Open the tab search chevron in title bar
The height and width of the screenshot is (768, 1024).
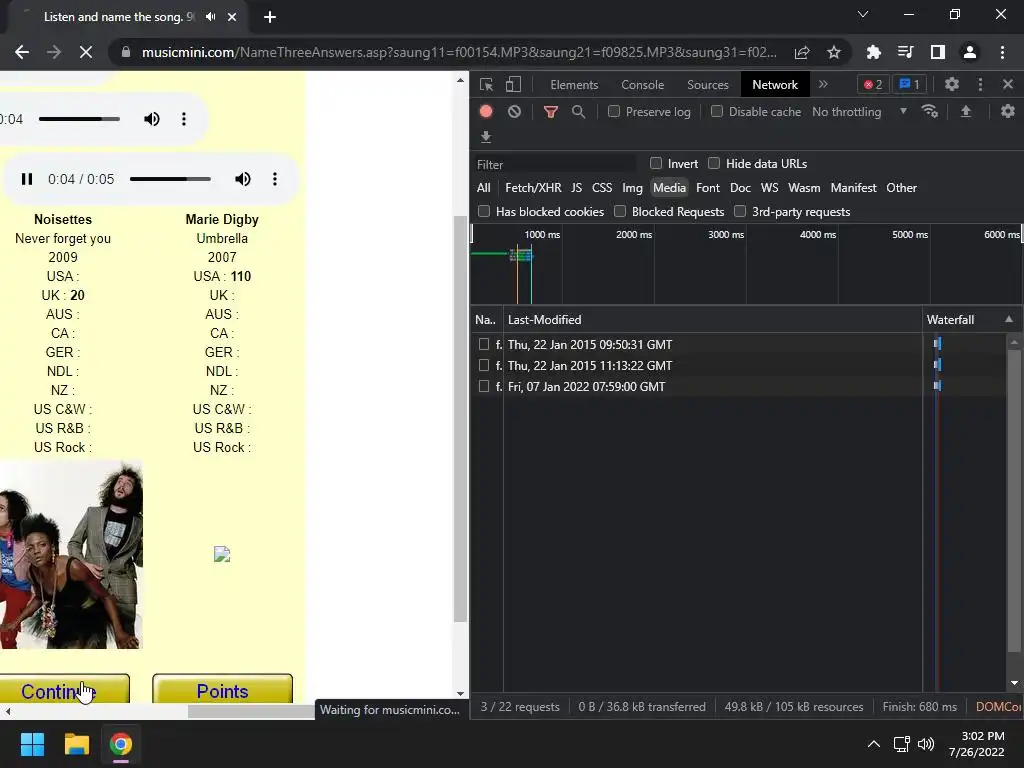(x=863, y=14)
